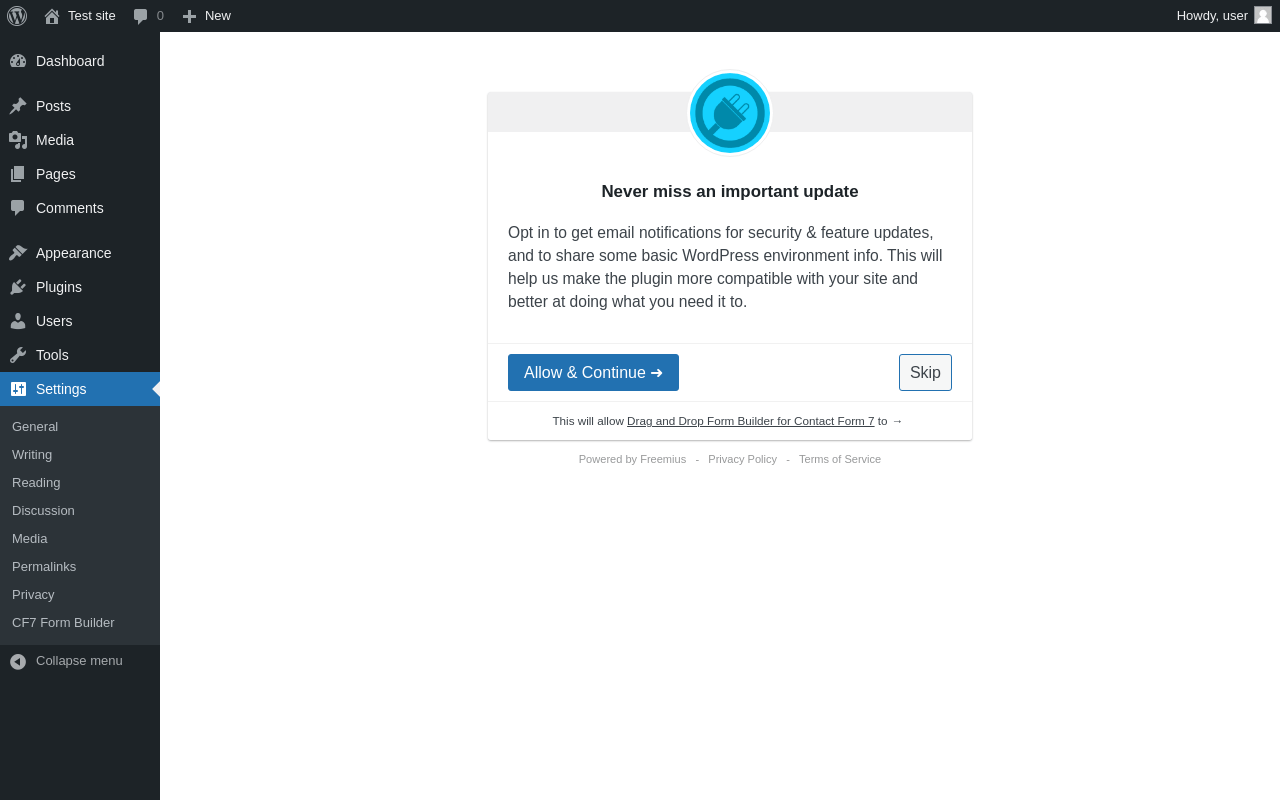Open the Appearance menu
Image resolution: width=1280 pixels, height=800 pixels.
pyautogui.click(x=80, y=253)
